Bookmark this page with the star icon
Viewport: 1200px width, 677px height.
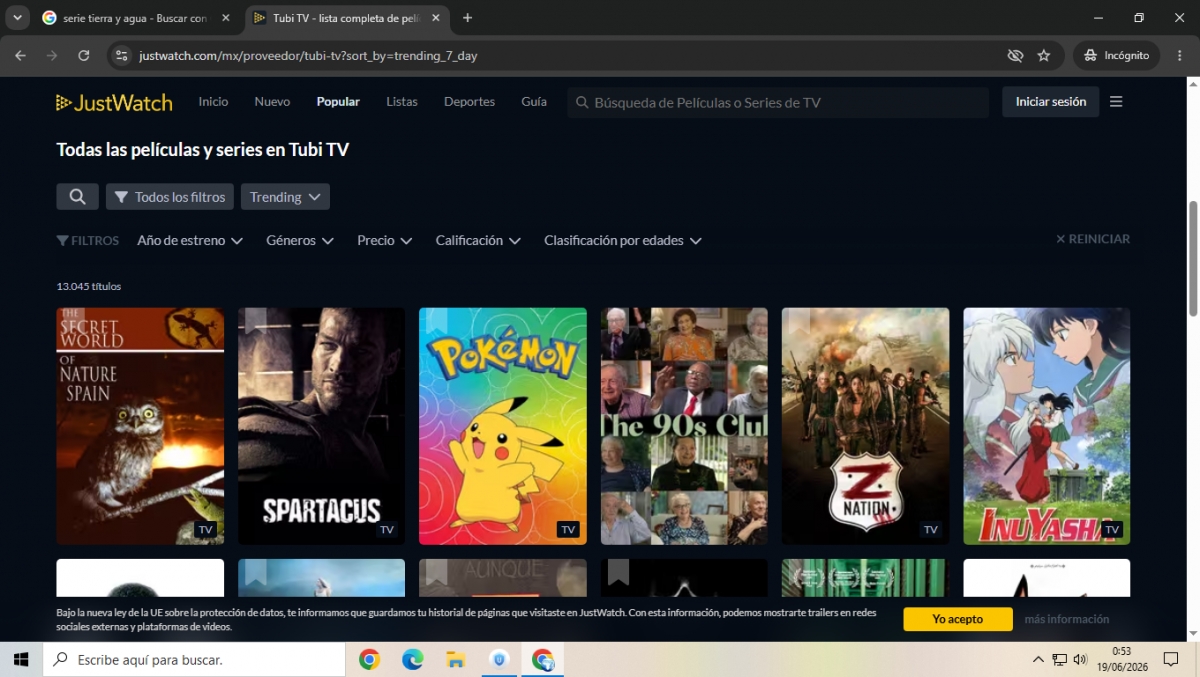1044,56
